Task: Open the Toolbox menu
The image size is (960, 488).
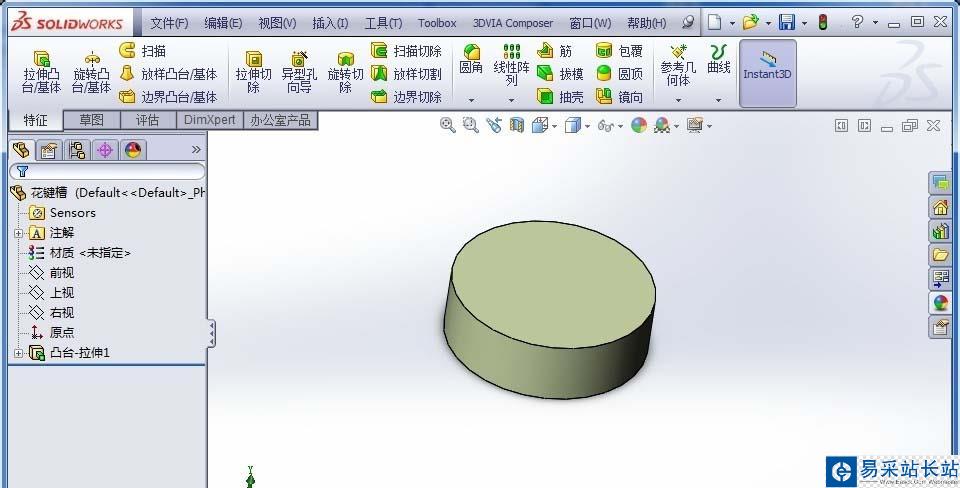Action: pyautogui.click(x=437, y=23)
